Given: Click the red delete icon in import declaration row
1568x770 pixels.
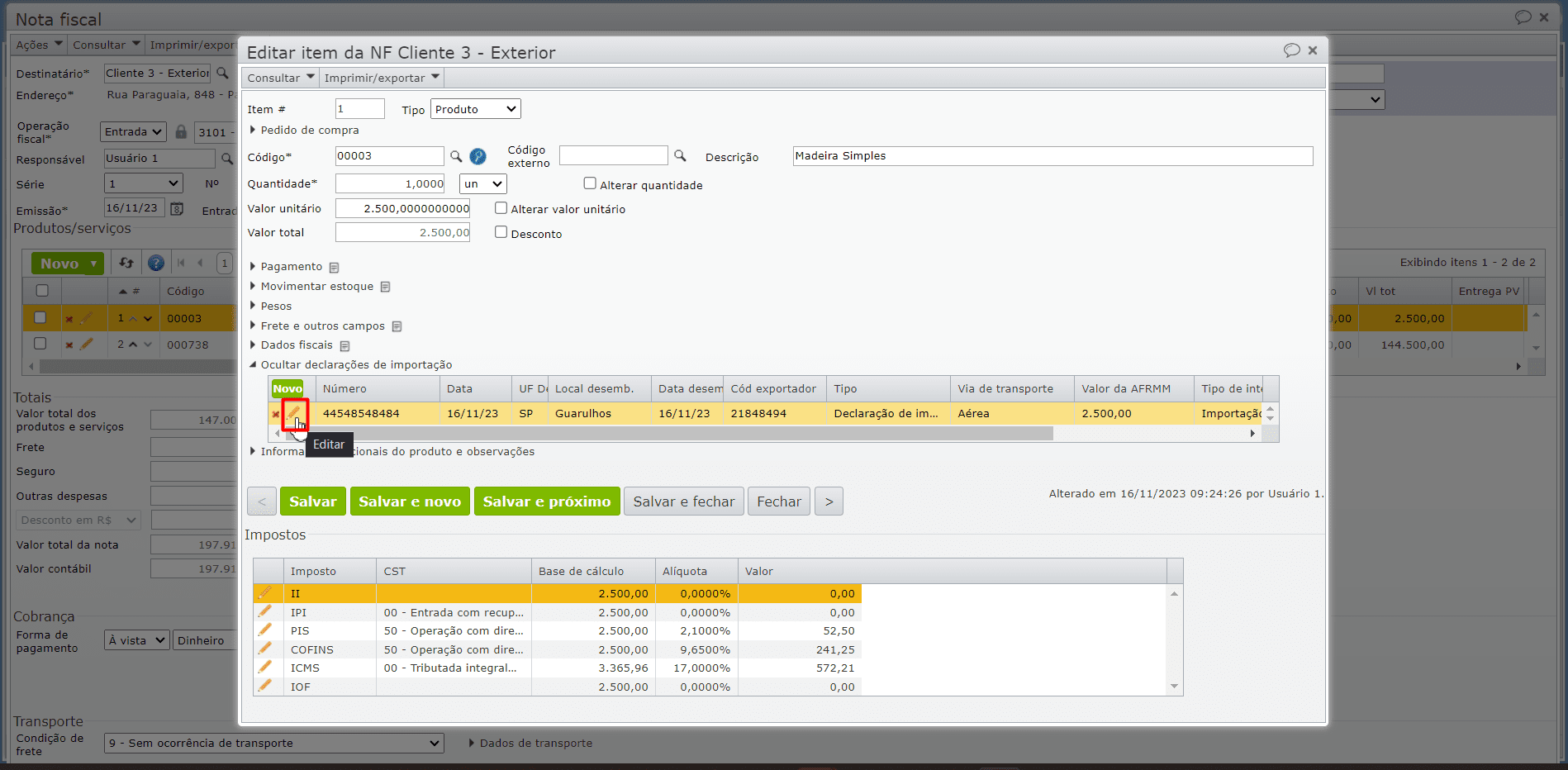Looking at the screenshot, I should pos(276,414).
